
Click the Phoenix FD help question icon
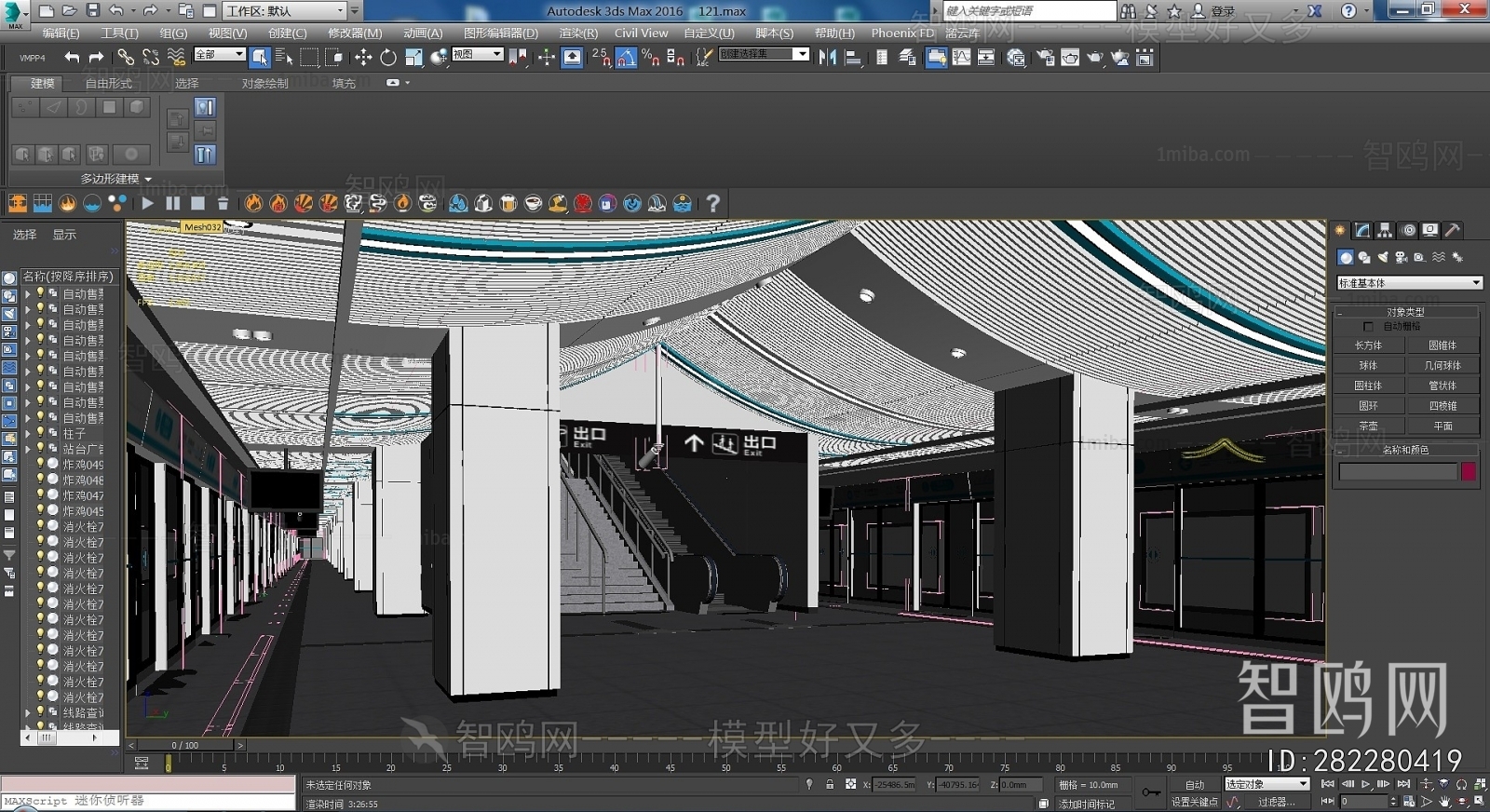pos(712,203)
